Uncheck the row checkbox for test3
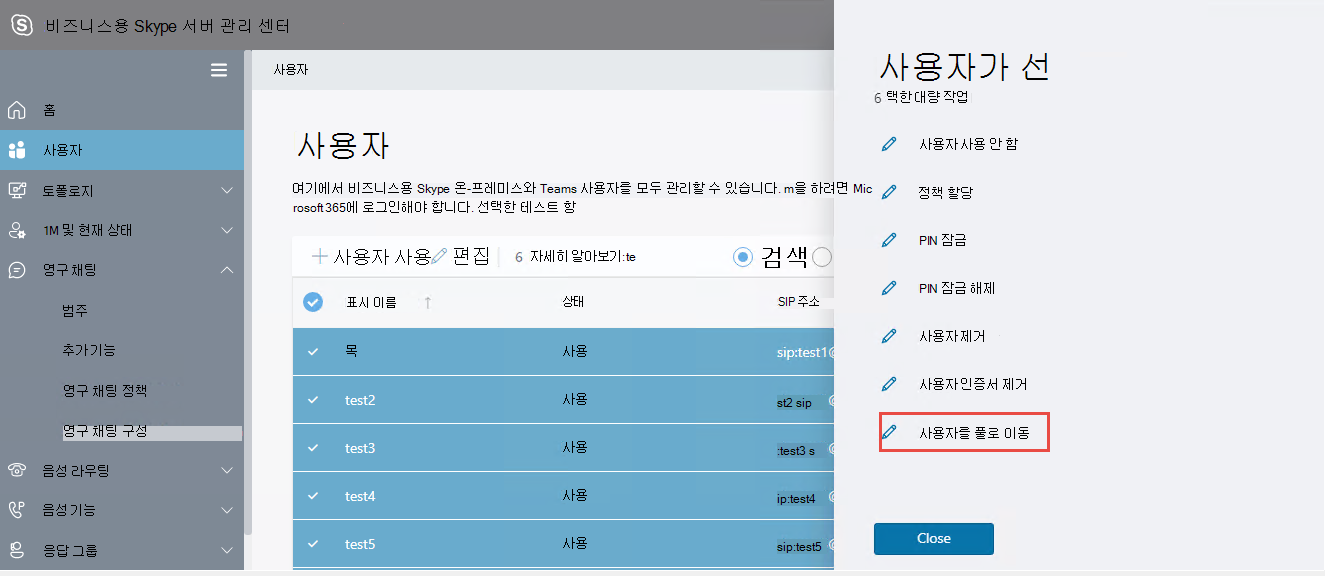1325x576 pixels. (x=313, y=448)
